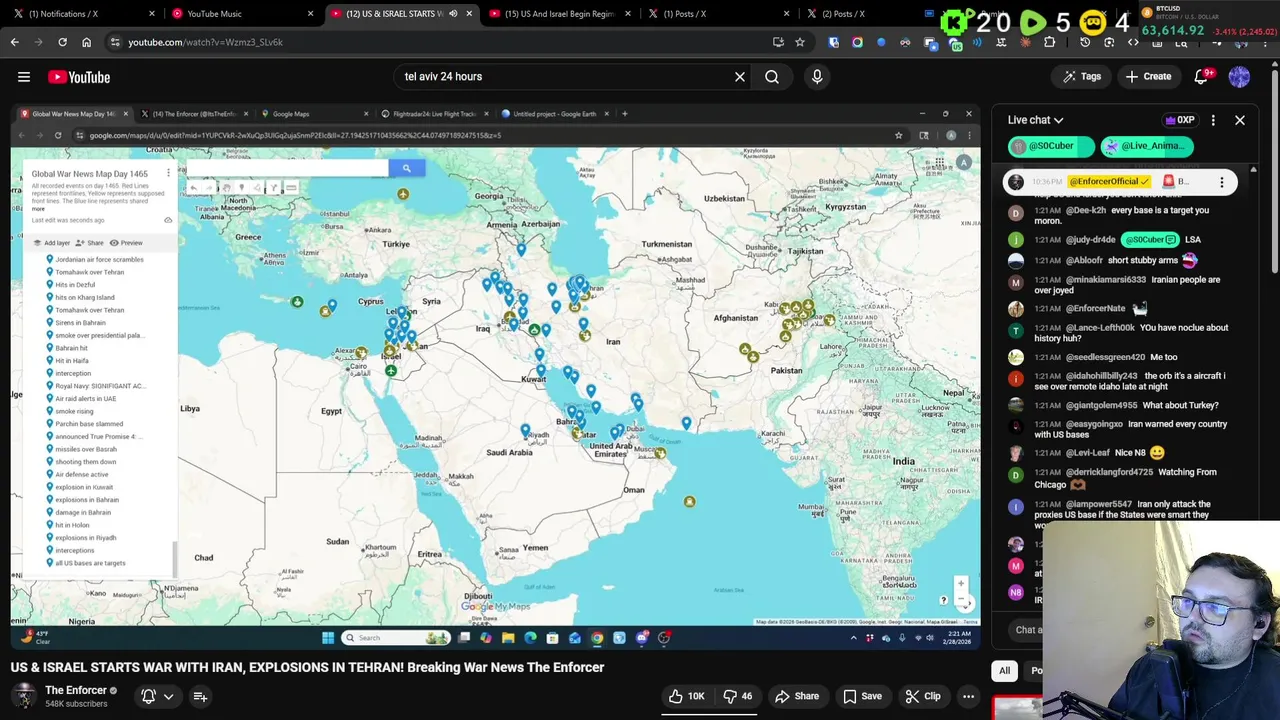
Task: Open The Enforcer channel avatar
Action: coord(23,696)
